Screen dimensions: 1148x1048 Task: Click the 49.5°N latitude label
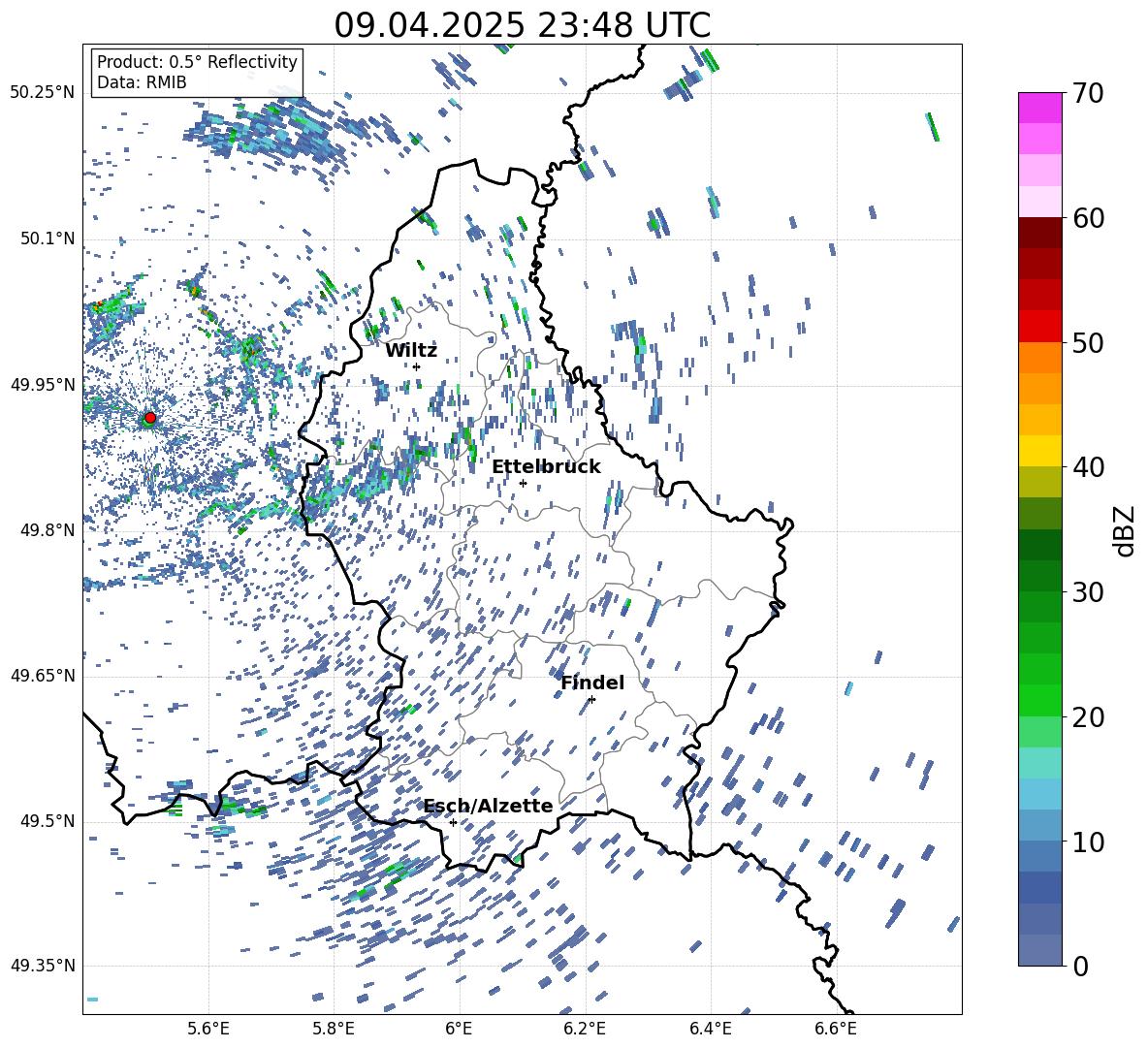47,820
